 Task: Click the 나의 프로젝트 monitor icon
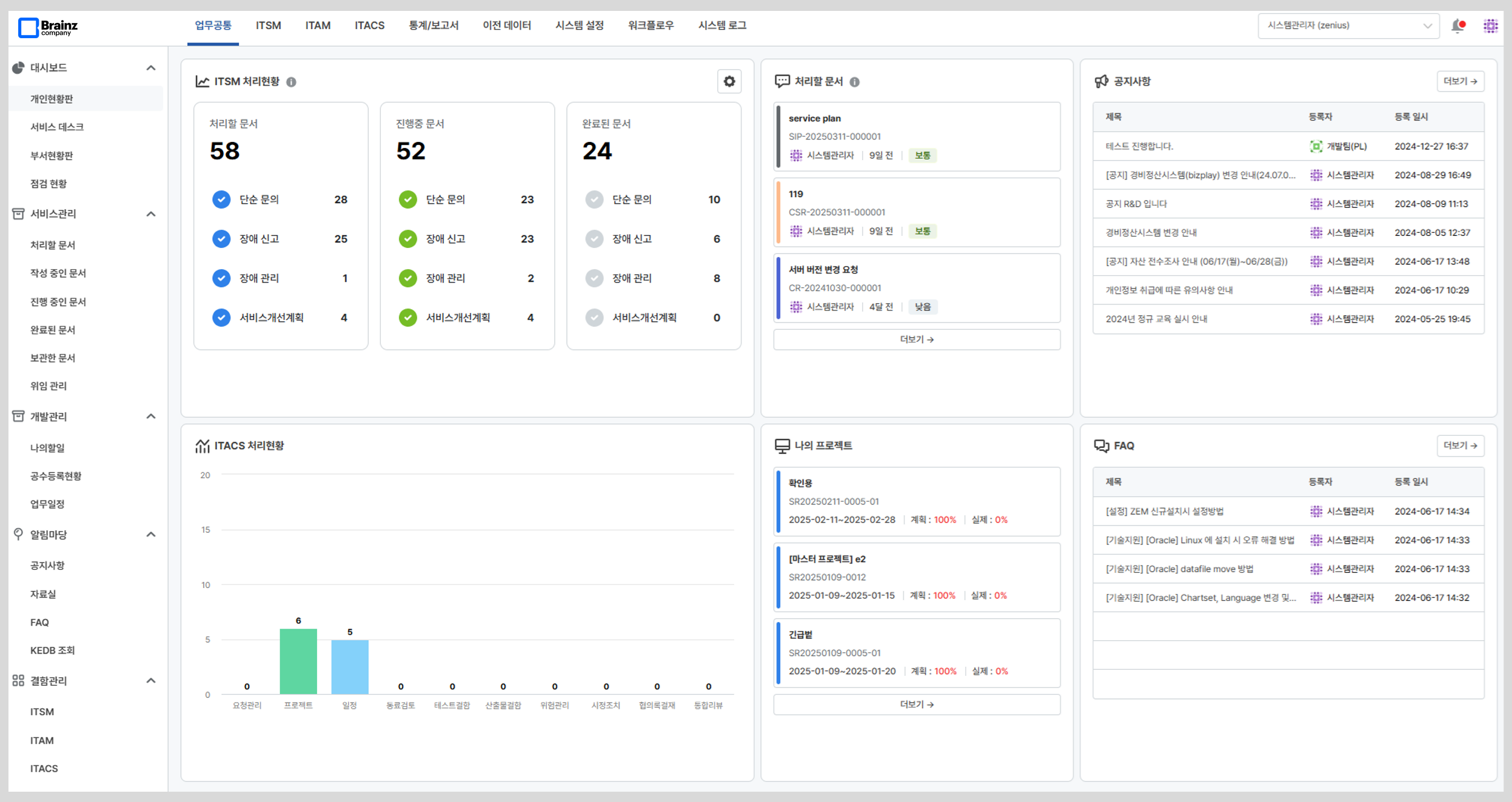pos(782,446)
